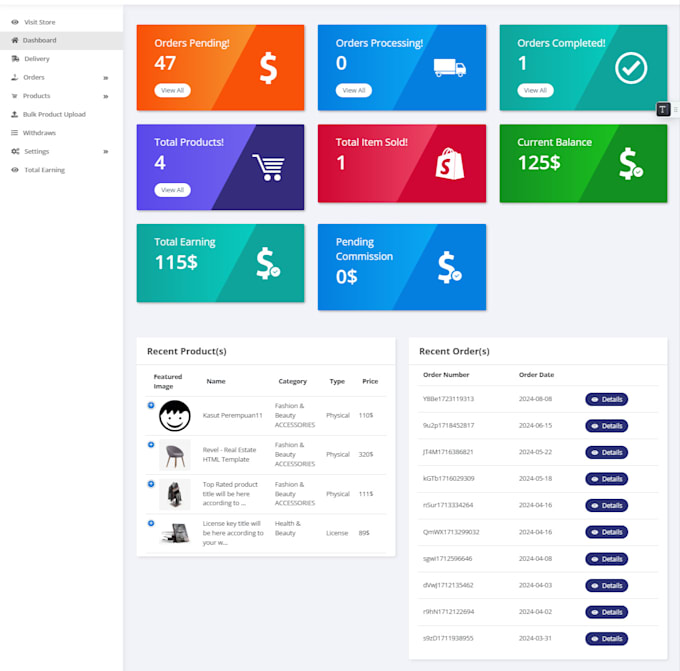
Task: Open Details for order rSur1713334264
Action: (607, 505)
